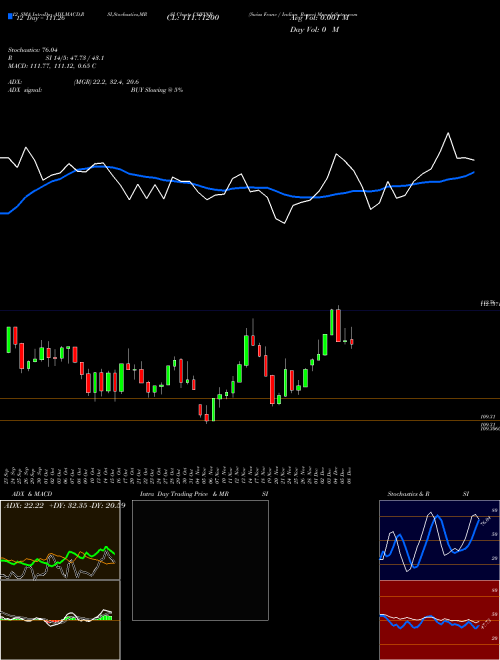Open the empty intraday trading price panel
The height and width of the screenshot is (660, 500).
(200, 560)
